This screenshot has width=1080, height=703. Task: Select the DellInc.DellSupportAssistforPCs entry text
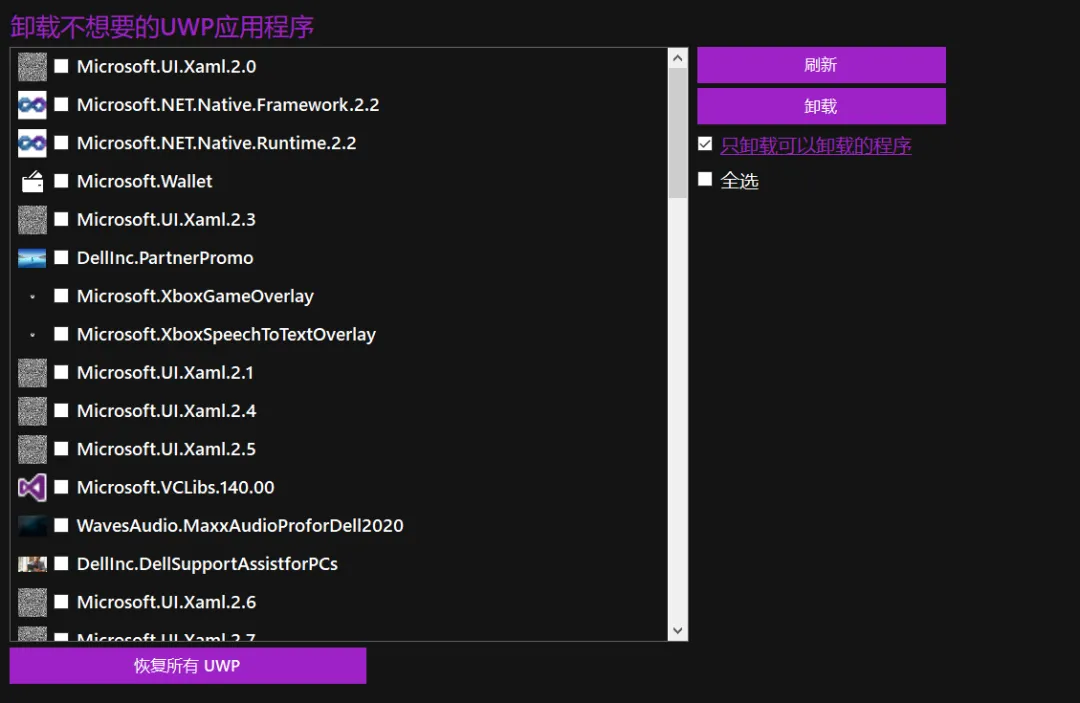click(x=207, y=564)
